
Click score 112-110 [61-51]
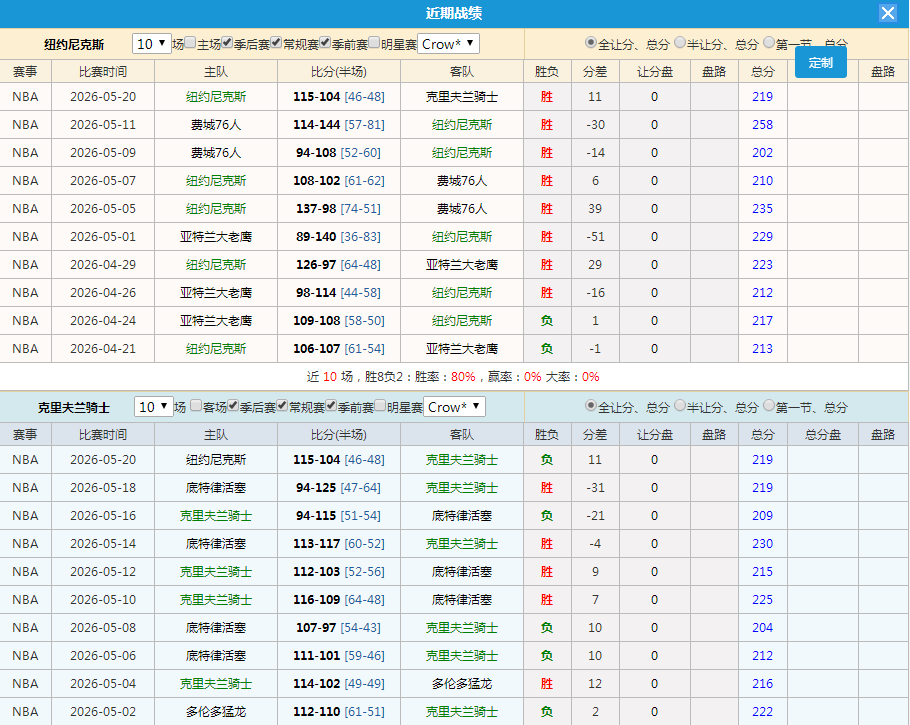(338, 712)
